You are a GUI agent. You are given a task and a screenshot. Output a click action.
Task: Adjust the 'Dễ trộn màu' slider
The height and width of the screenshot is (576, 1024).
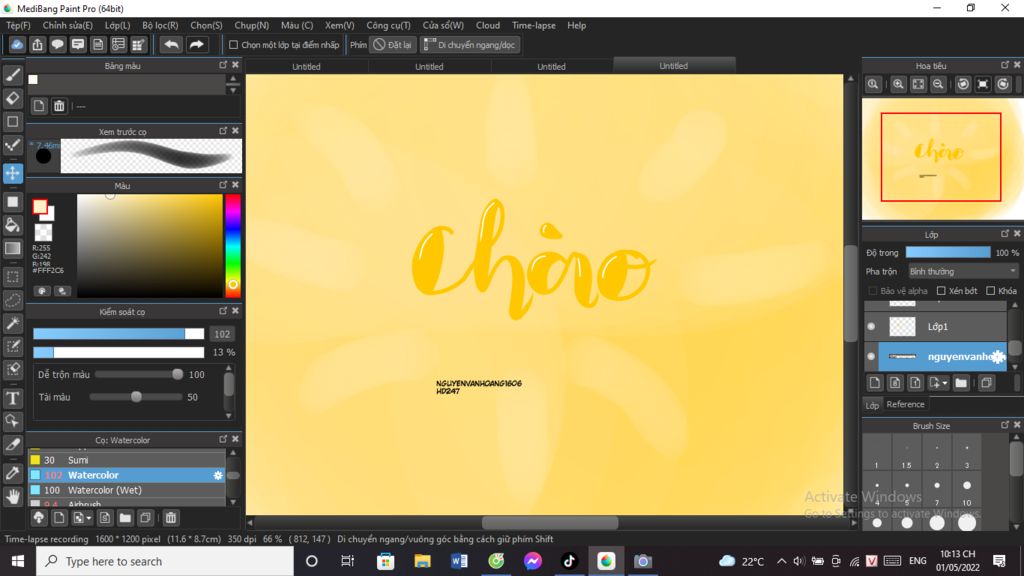click(x=140, y=374)
